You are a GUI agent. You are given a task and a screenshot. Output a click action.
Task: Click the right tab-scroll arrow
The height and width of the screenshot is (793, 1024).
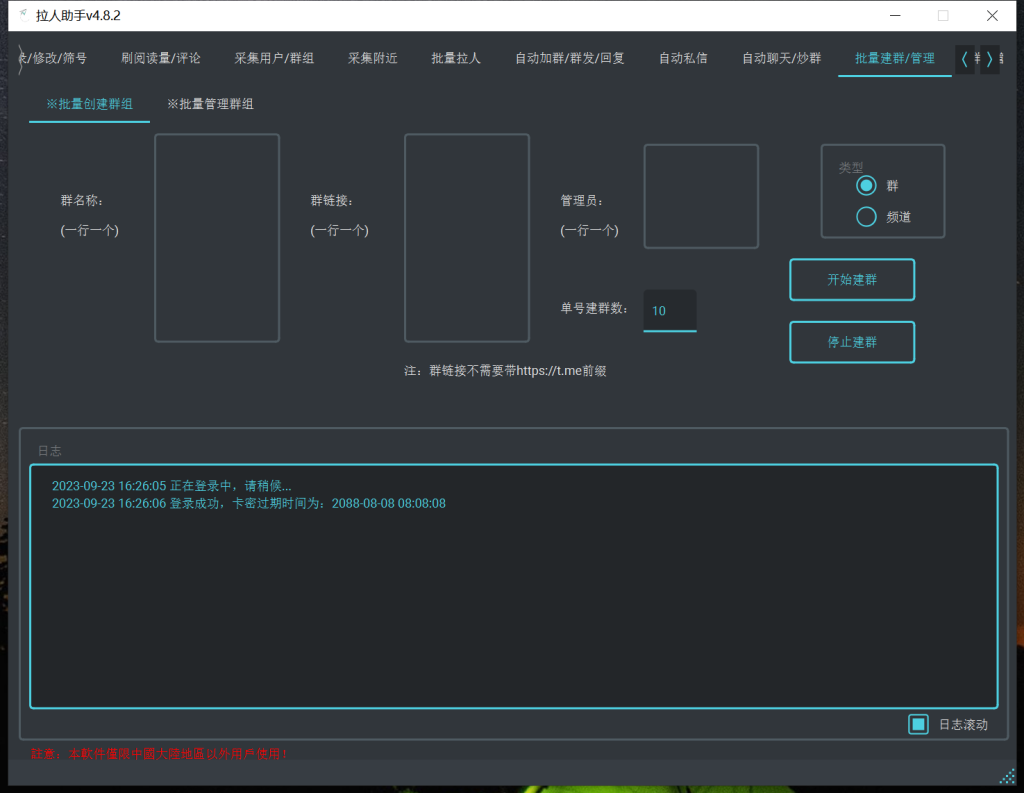(x=989, y=59)
